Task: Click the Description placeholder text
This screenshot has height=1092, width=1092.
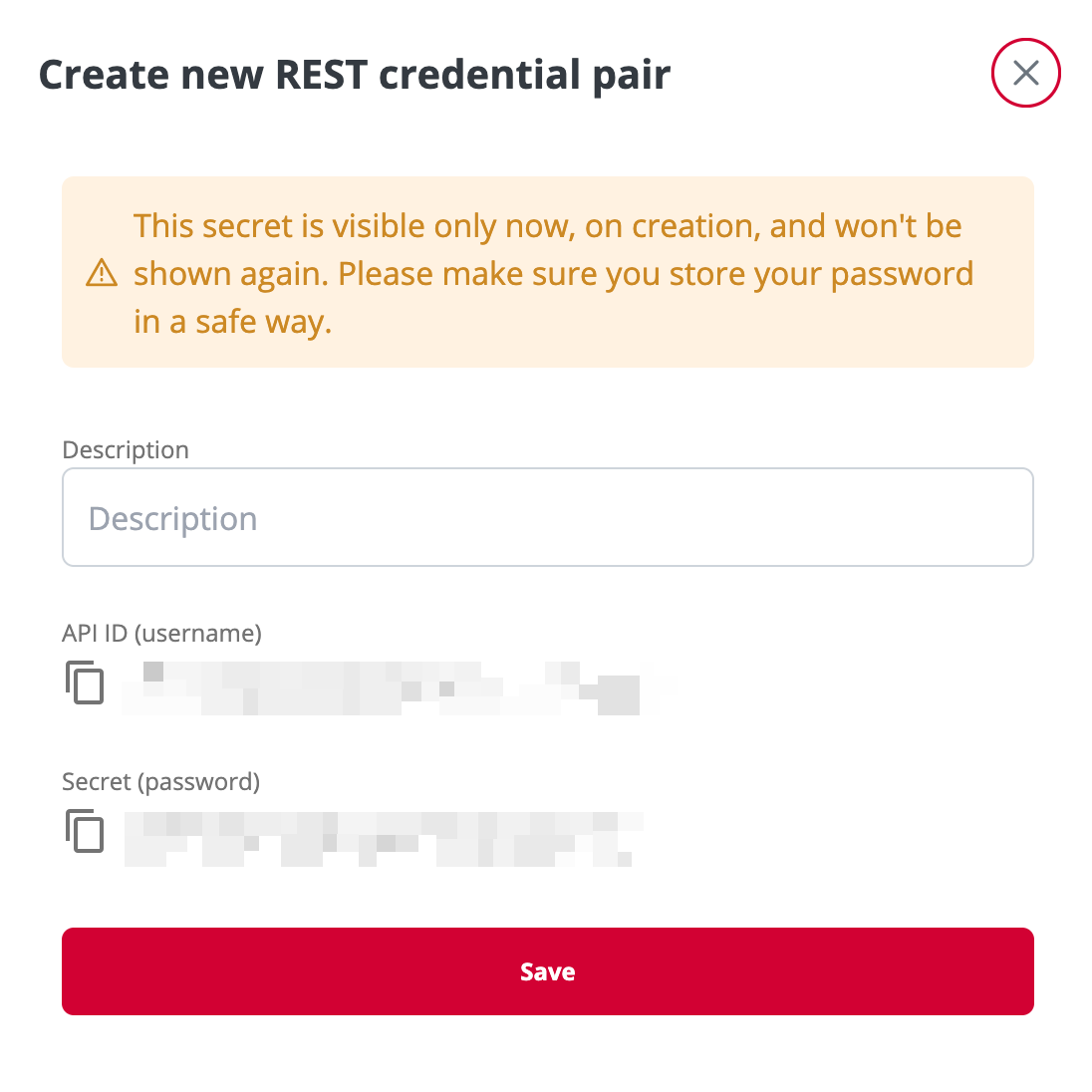Action: point(172,519)
